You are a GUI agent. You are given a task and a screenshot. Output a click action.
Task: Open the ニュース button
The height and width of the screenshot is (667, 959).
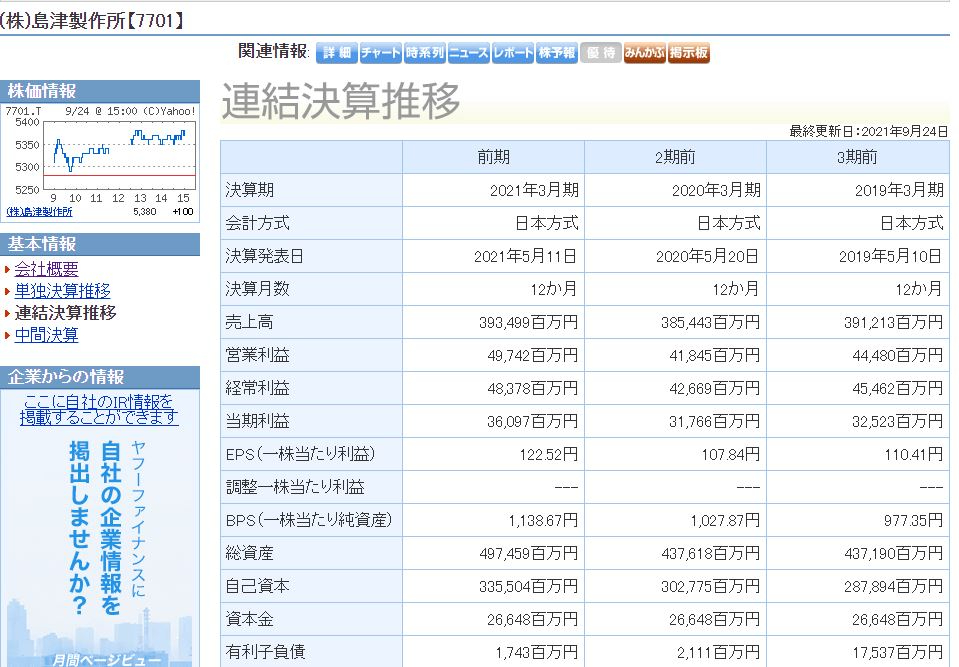(468, 53)
